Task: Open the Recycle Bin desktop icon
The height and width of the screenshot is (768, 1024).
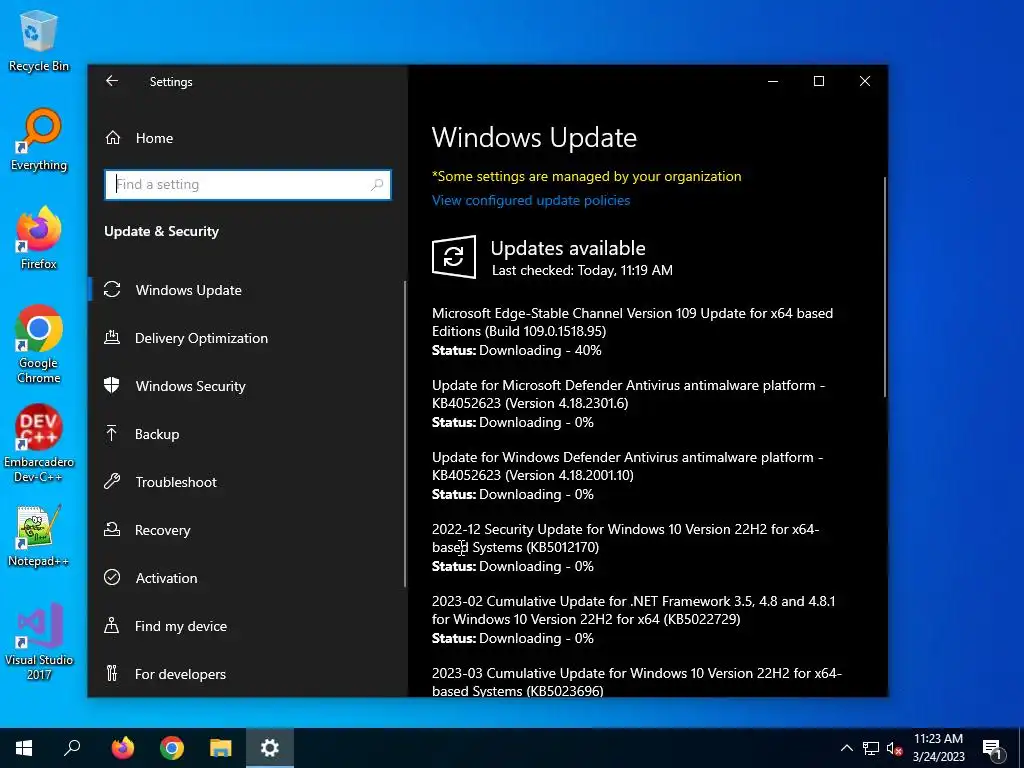Action: point(39,41)
